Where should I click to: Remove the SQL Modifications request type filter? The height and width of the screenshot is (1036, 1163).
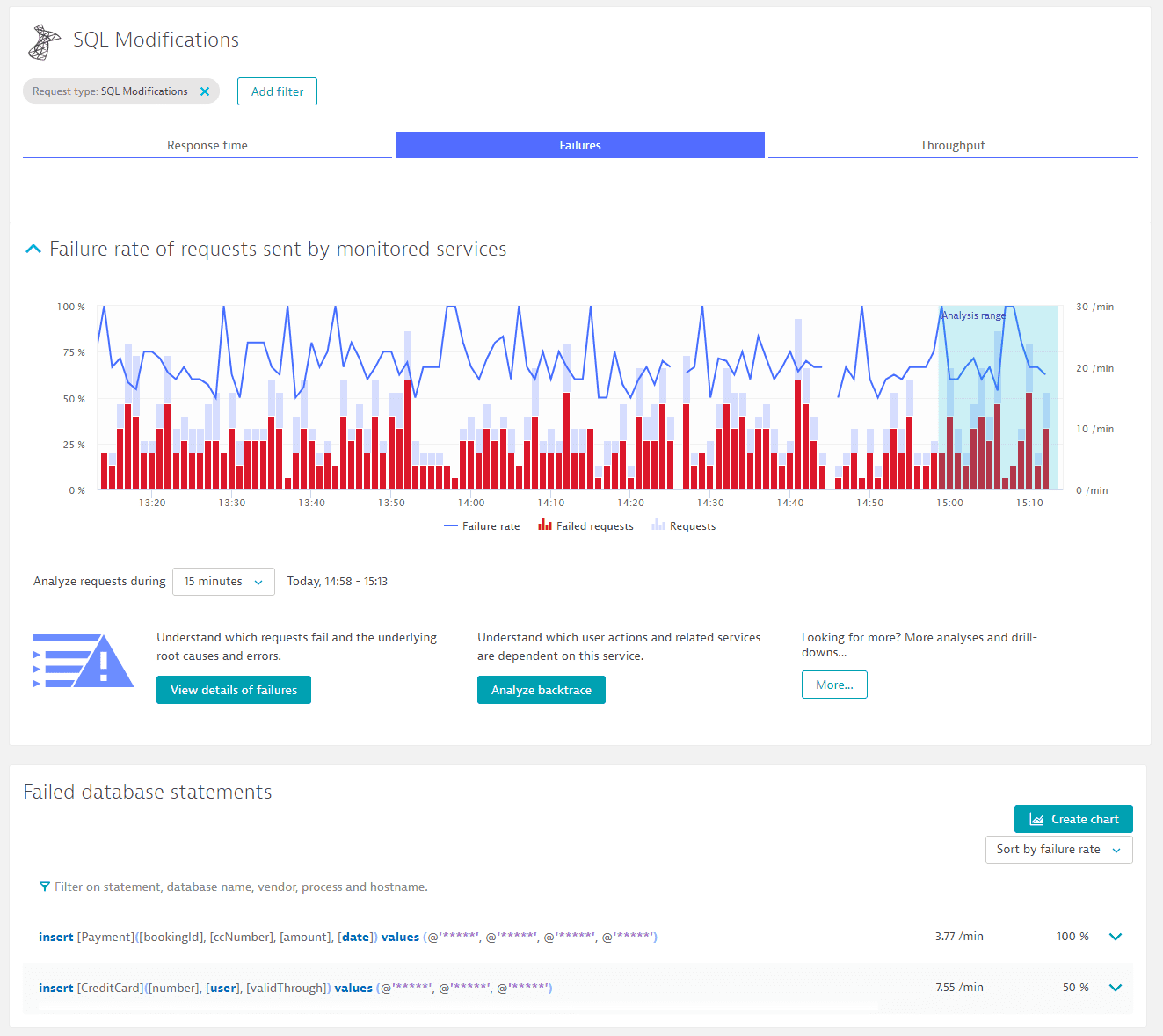click(x=205, y=91)
